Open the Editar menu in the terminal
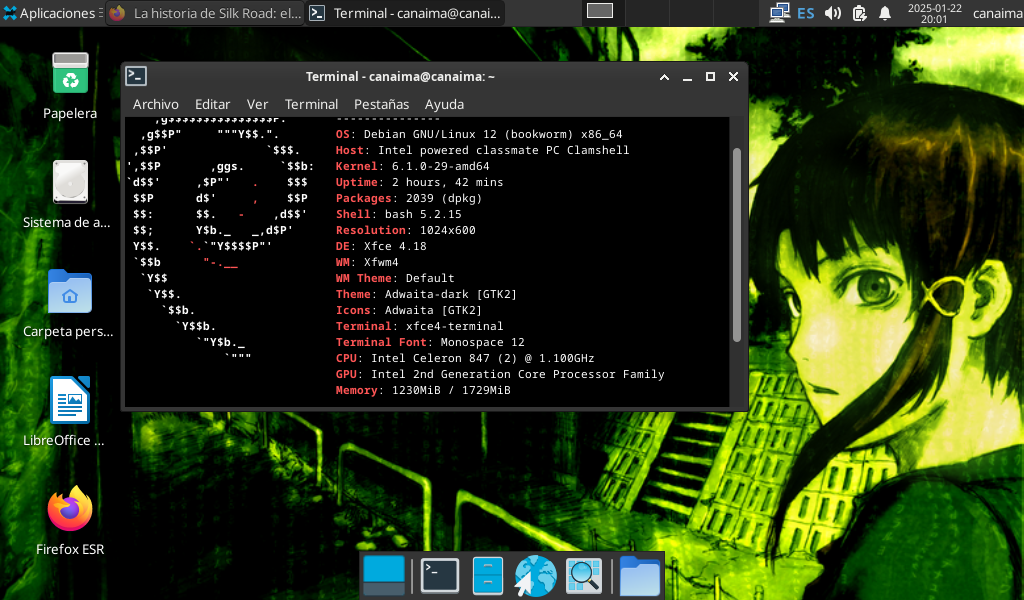 coord(212,104)
